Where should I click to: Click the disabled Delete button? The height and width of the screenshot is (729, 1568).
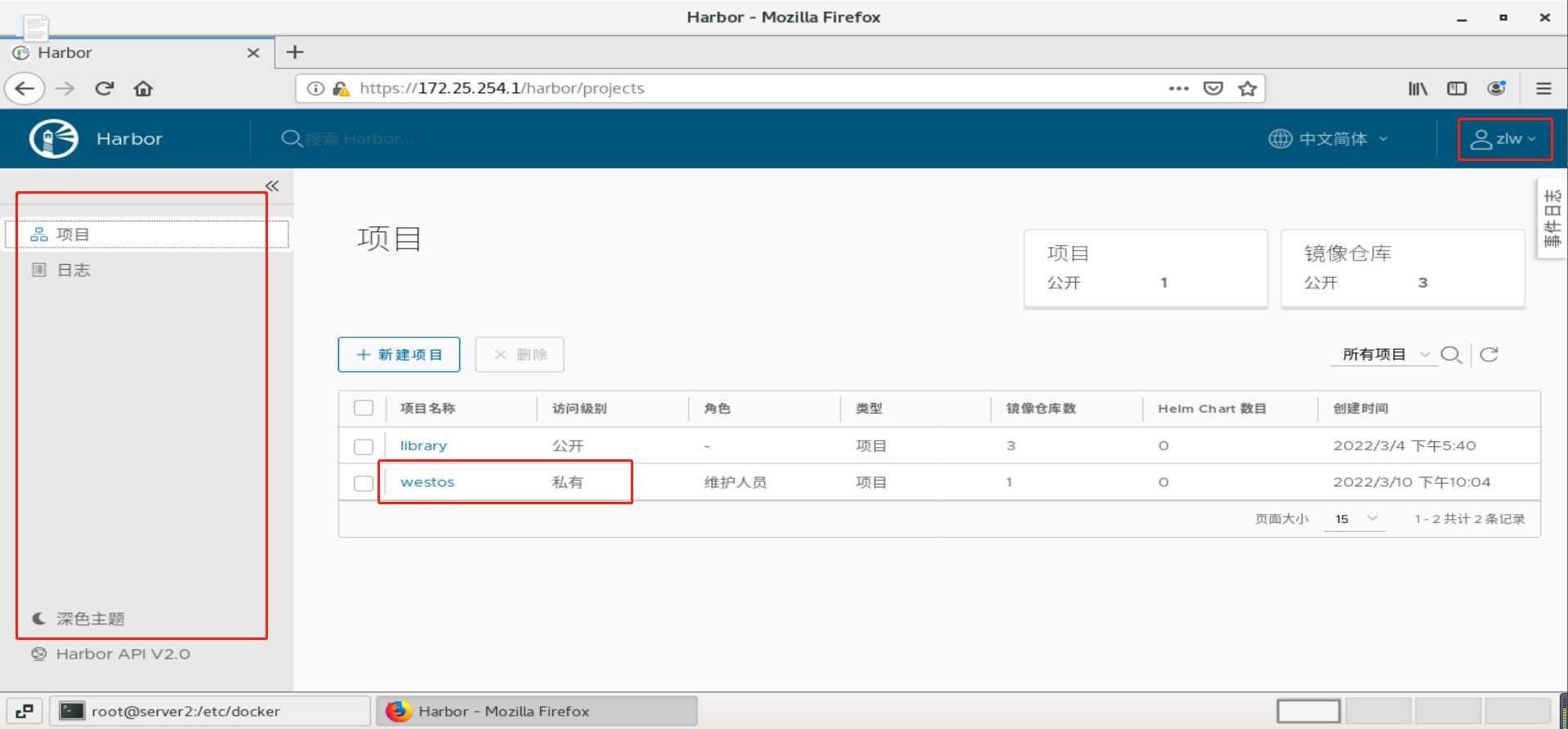click(520, 355)
